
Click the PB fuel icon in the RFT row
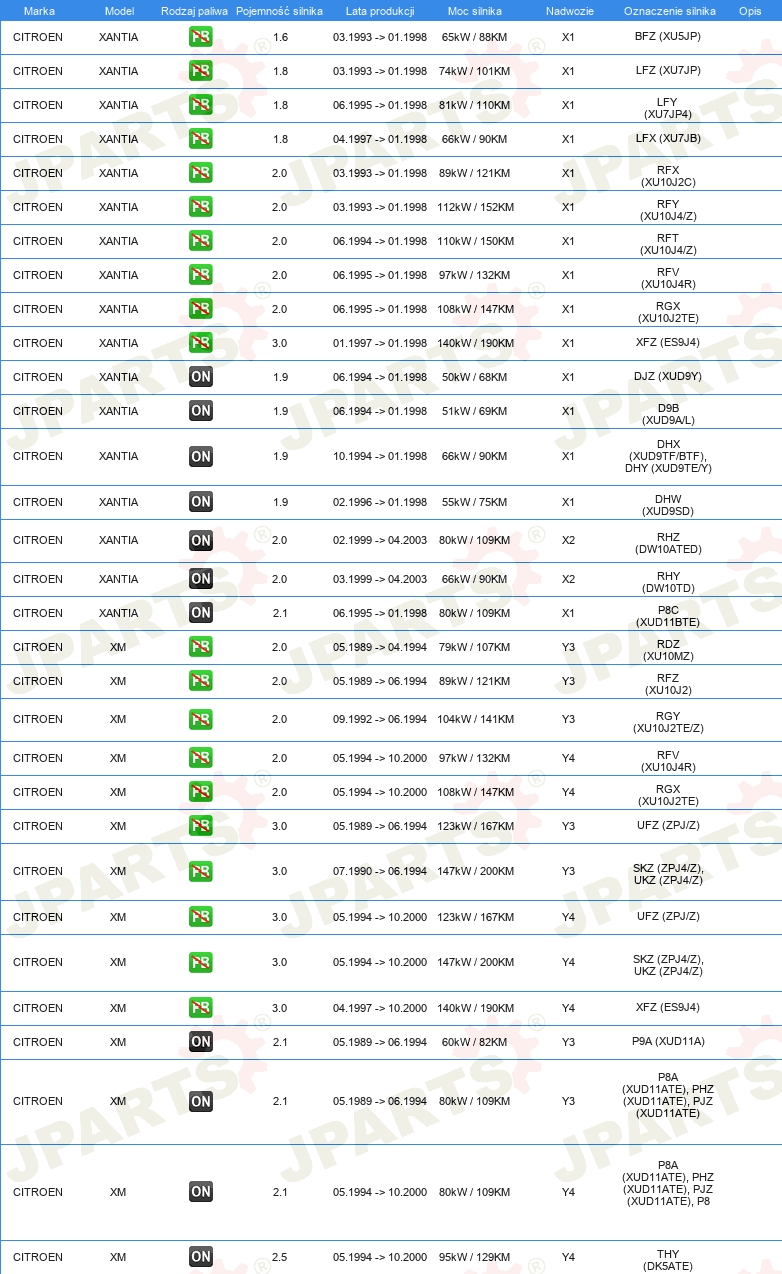tap(201, 241)
